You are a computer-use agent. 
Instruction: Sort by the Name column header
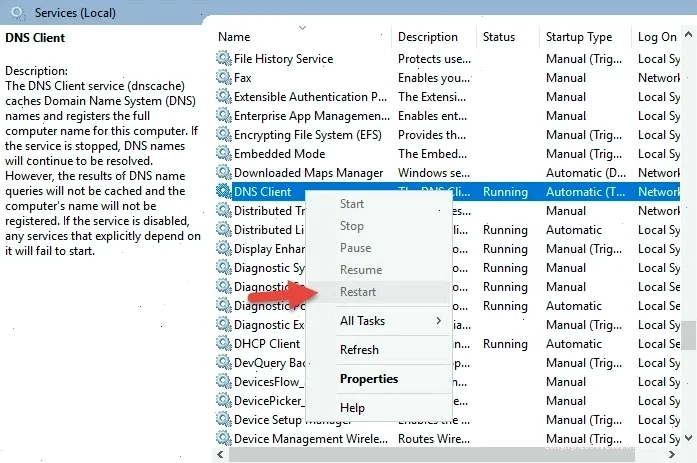(x=302, y=37)
